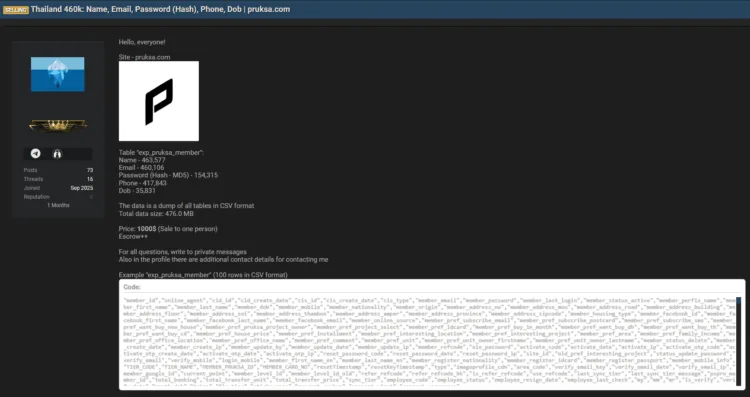Click 'Site - pruksa.com' text
This screenshot has height=397, width=750.
(x=144, y=57)
